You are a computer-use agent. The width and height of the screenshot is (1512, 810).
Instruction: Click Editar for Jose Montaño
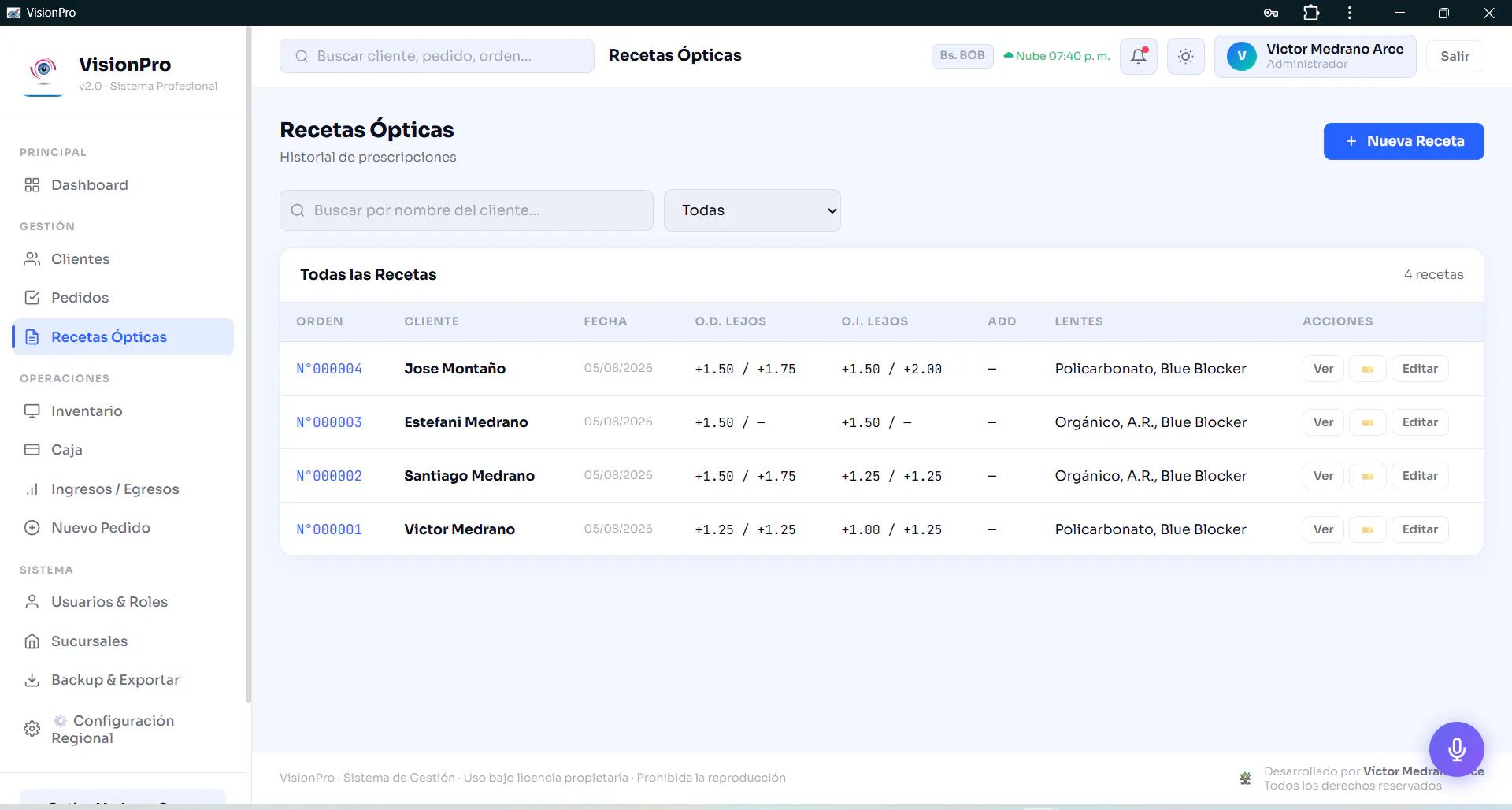1420,369
